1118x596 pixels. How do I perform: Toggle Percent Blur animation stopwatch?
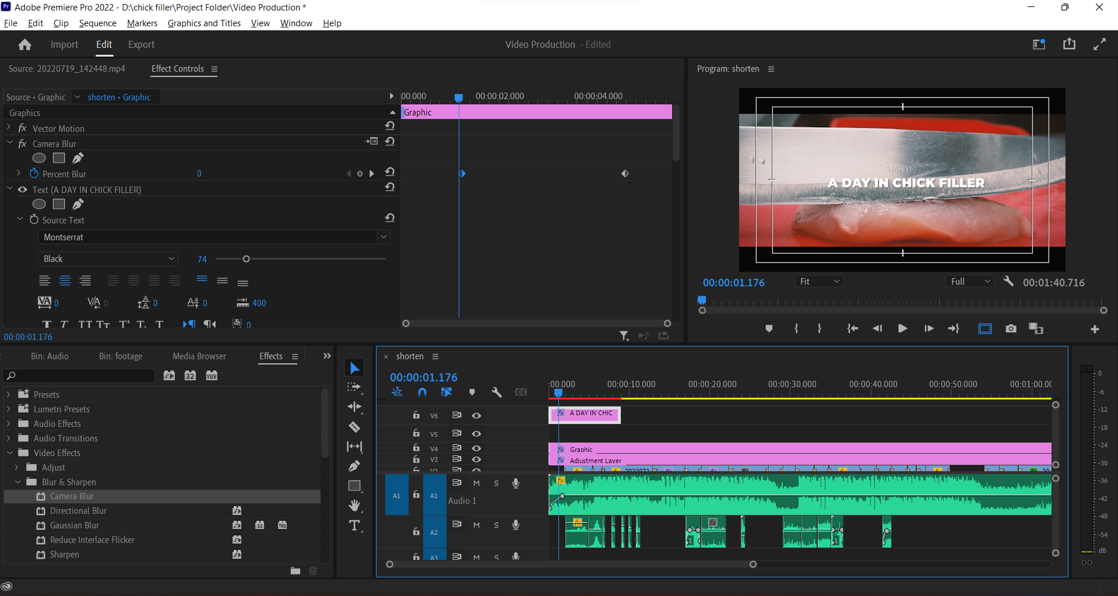pyautogui.click(x=34, y=174)
